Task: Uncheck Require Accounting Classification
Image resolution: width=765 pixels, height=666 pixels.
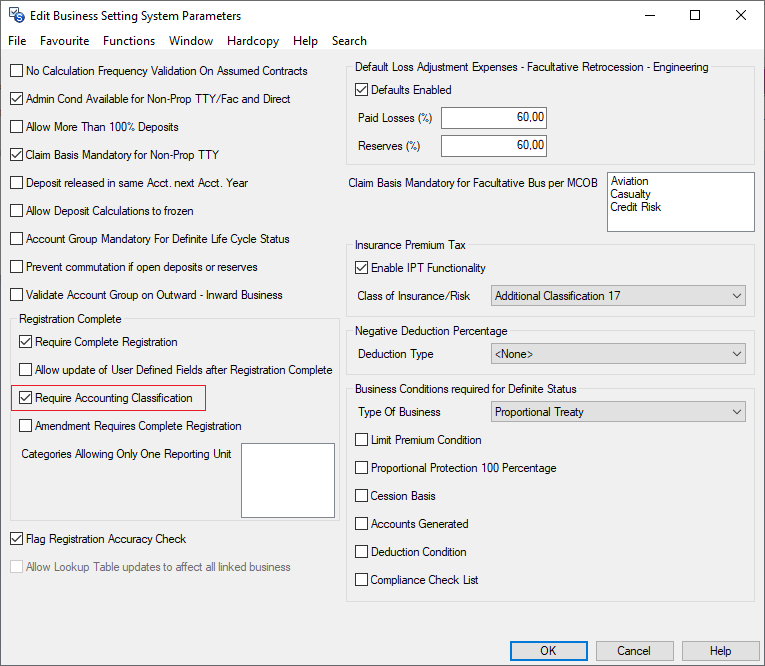Action: 26,398
